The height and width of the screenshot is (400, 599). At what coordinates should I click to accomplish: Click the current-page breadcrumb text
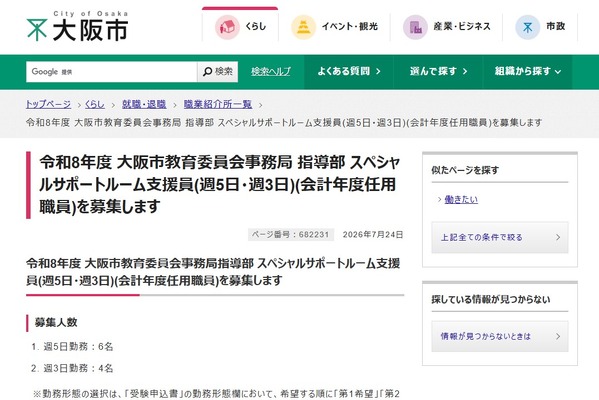tap(284, 123)
